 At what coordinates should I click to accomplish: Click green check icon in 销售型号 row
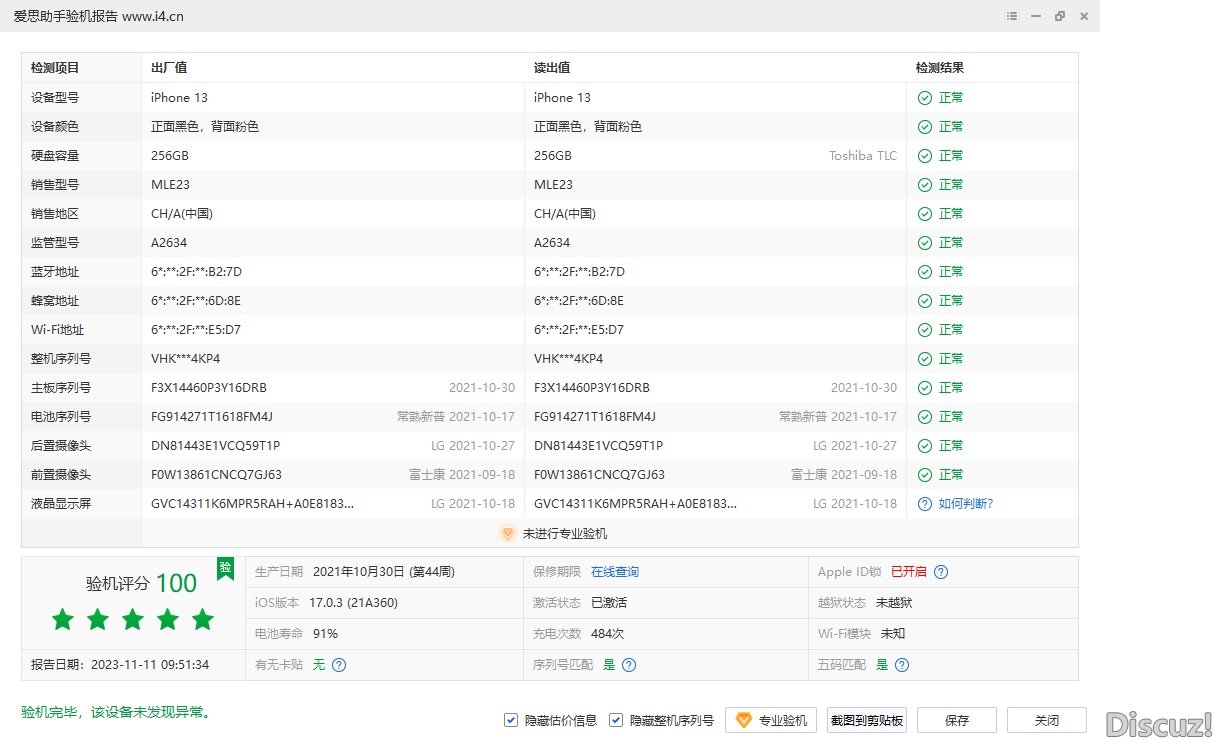tap(925, 185)
